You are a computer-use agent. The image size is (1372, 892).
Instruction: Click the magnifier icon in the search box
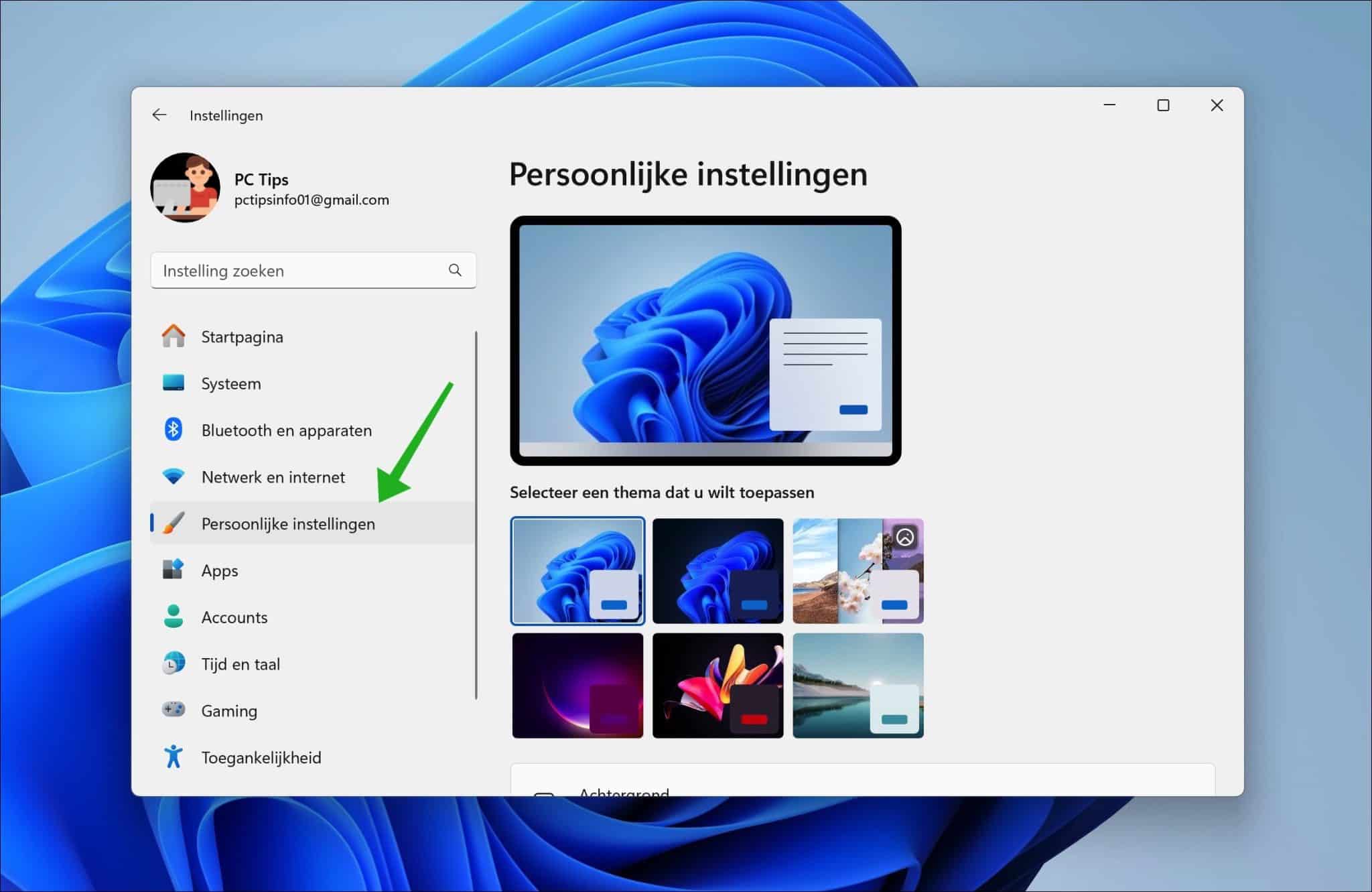point(455,270)
